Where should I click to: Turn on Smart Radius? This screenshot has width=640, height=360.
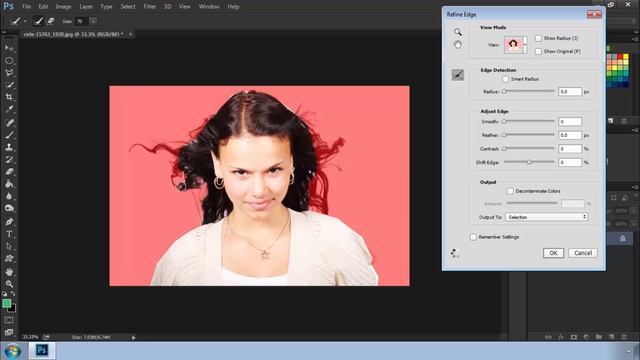click(506, 79)
